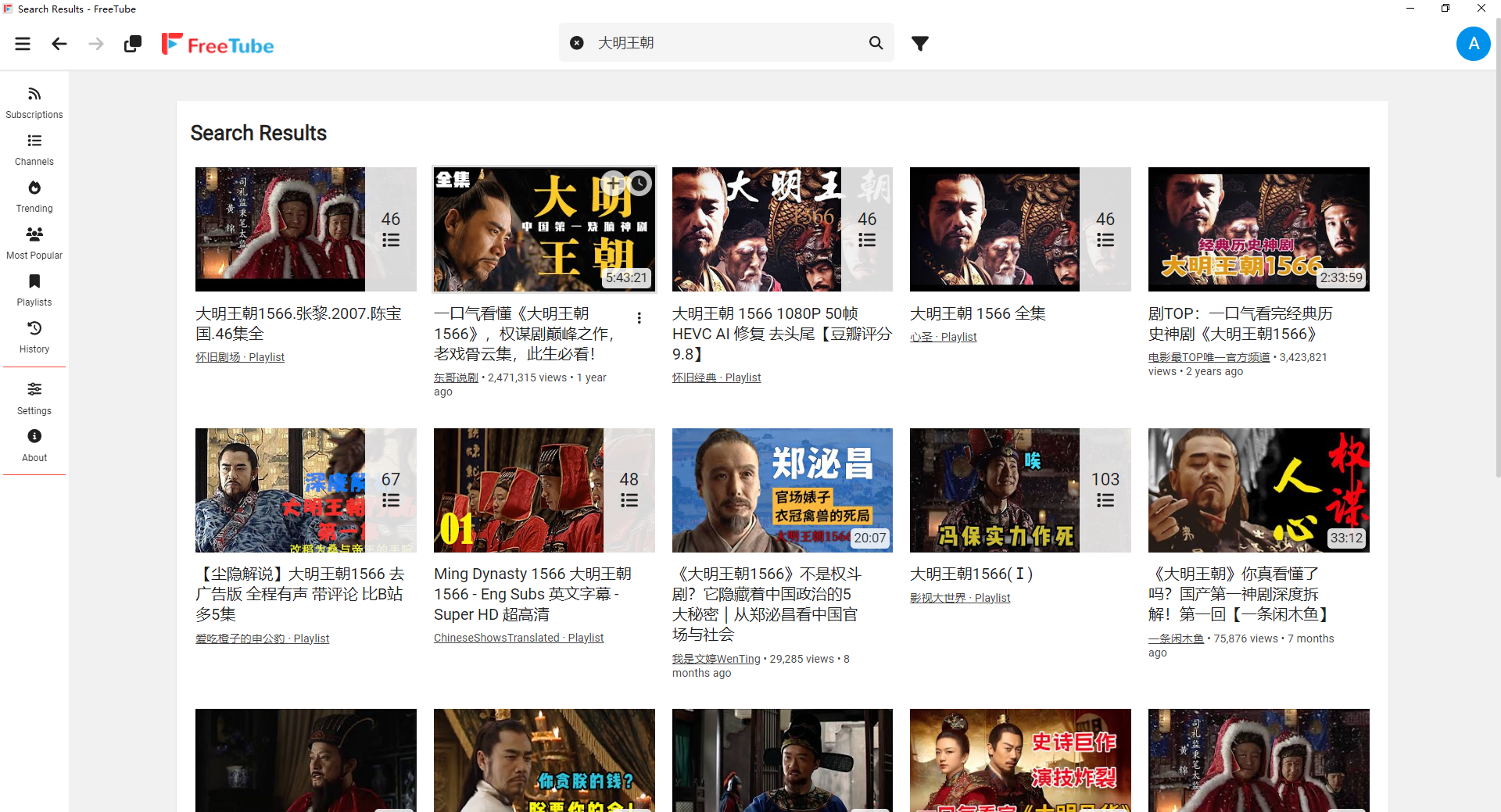Open Most Popular in the sidebar
1501x812 pixels.
click(34, 244)
